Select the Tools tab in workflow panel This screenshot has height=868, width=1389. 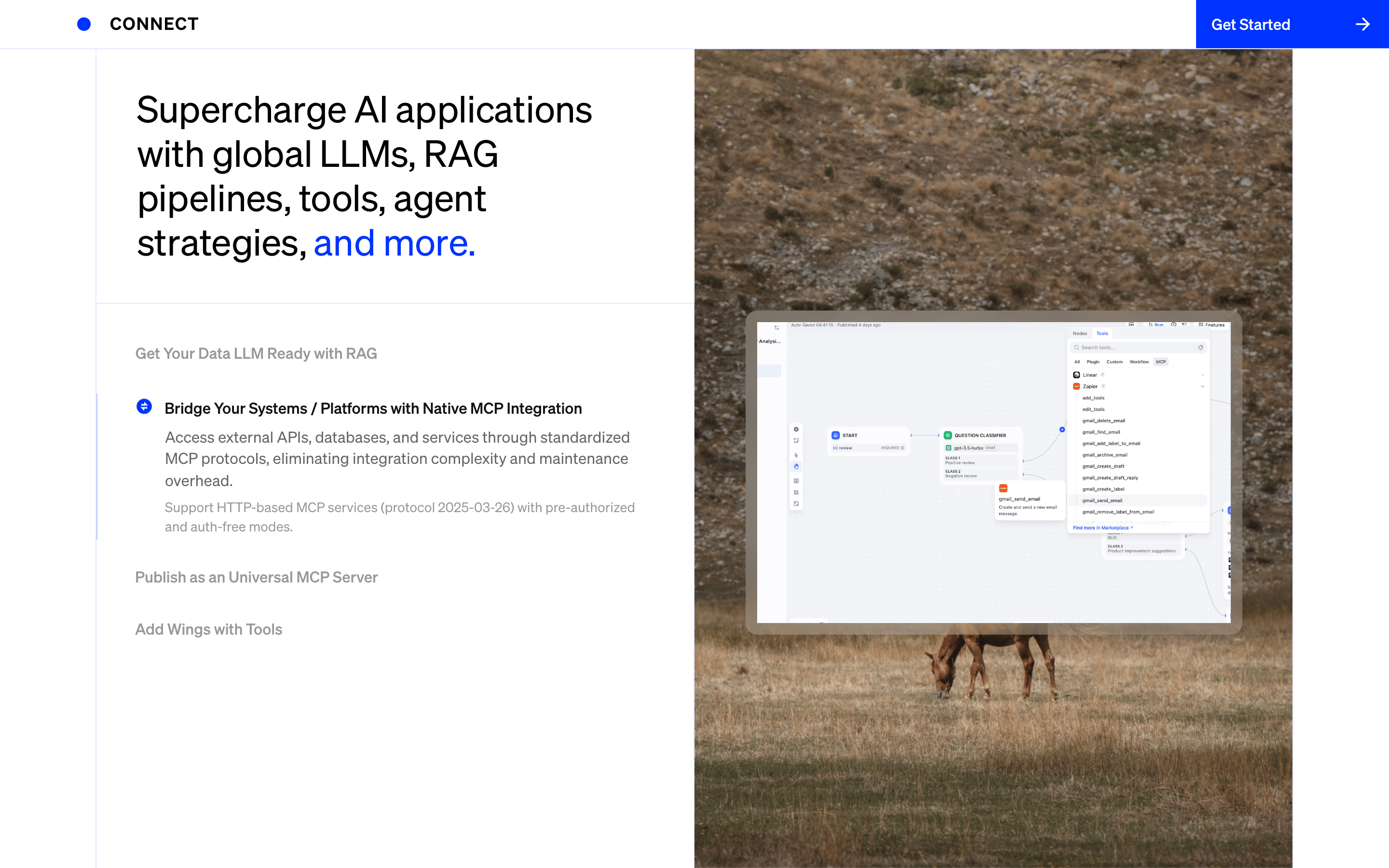(x=1102, y=333)
